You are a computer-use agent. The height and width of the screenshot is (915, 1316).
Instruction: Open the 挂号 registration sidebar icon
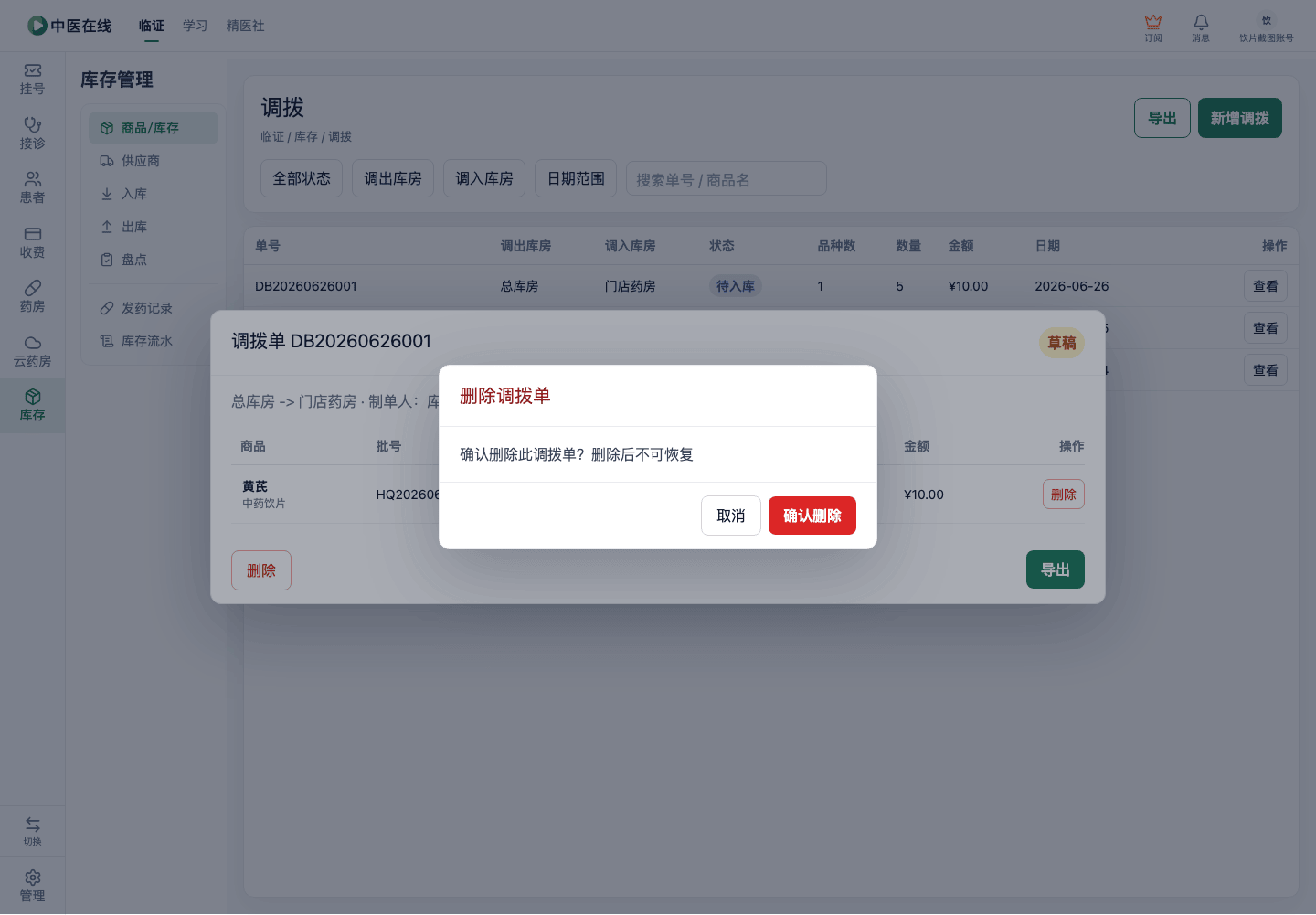(x=33, y=70)
